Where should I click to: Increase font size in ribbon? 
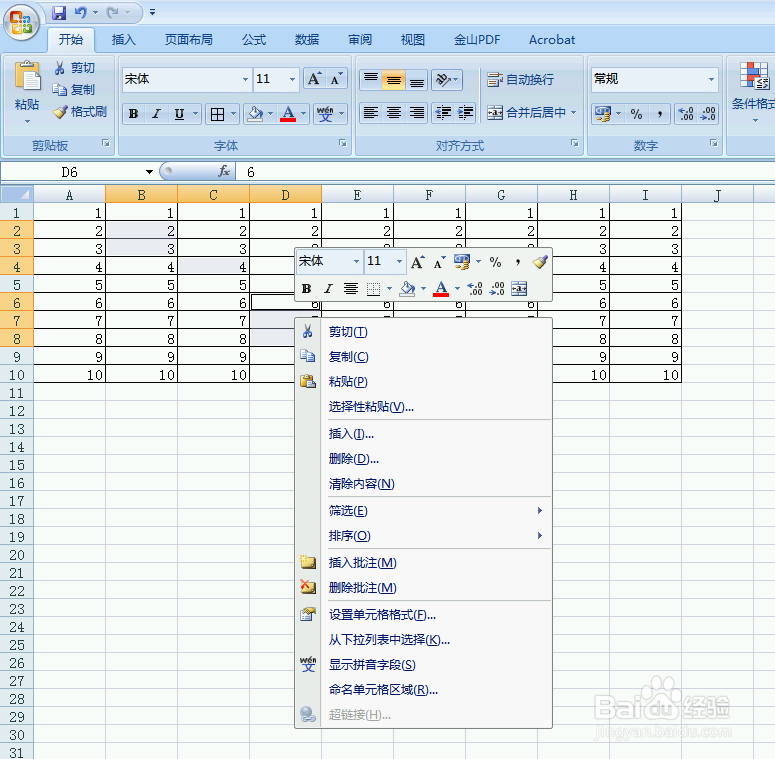point(314,79)
